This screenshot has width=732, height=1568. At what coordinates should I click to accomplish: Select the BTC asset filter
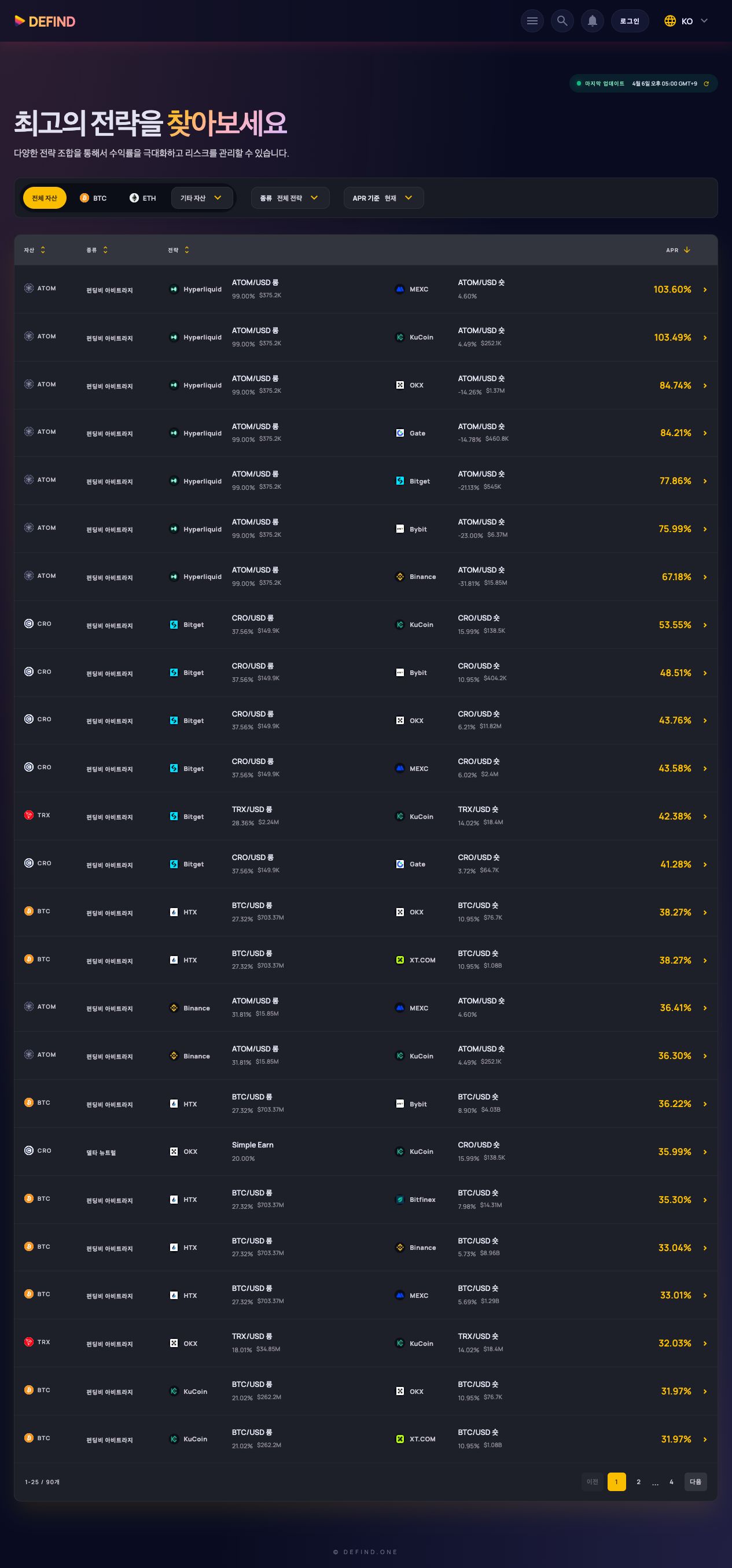93,198
